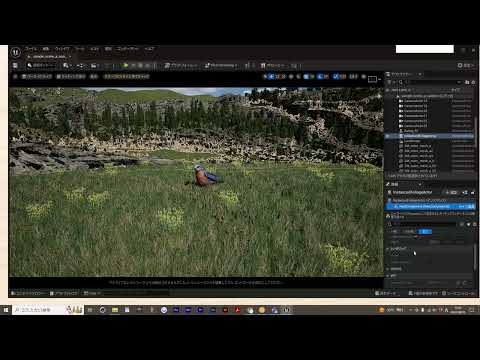Open the ファイル (File) menu

(31, 49)
